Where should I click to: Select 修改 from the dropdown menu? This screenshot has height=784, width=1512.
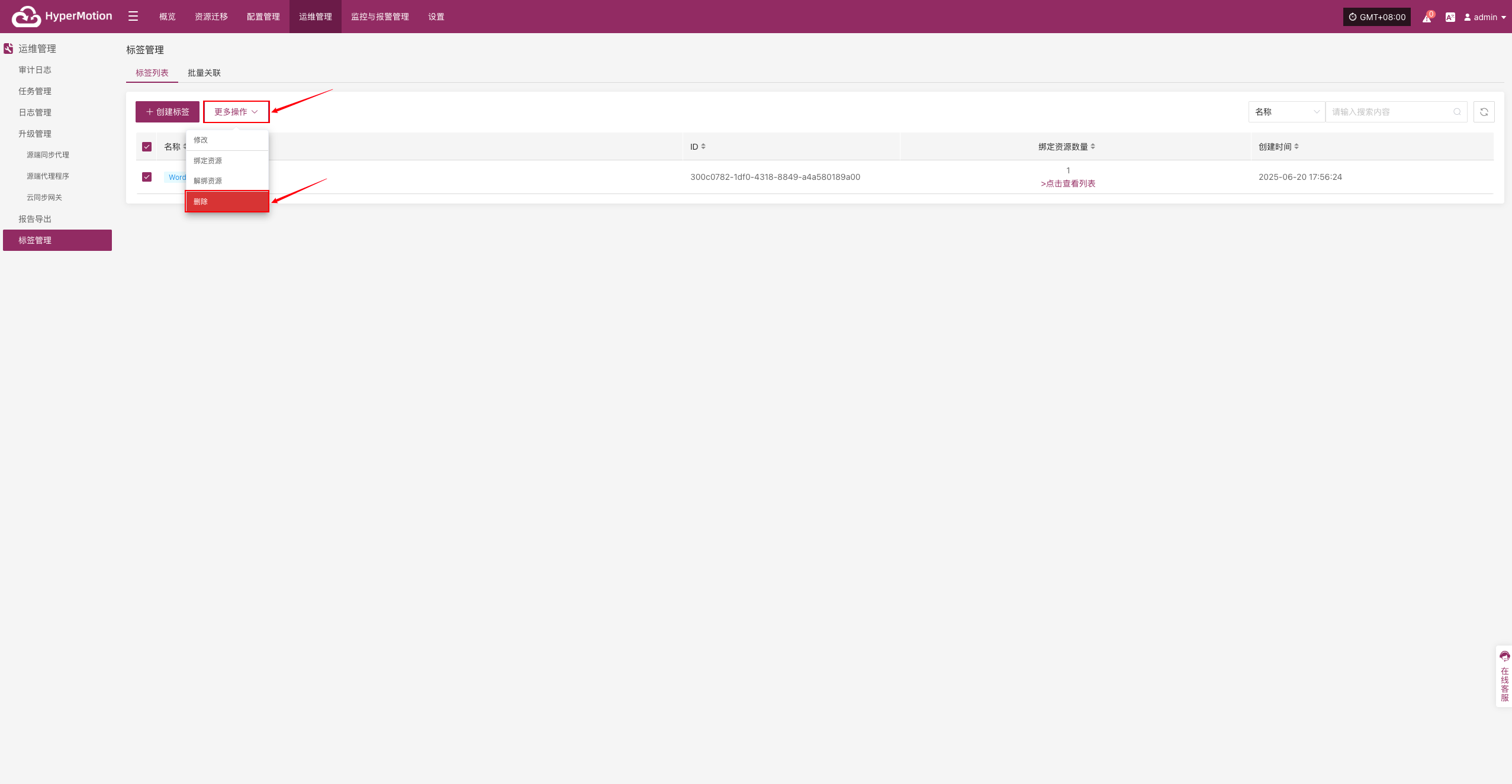click(227, 140)
